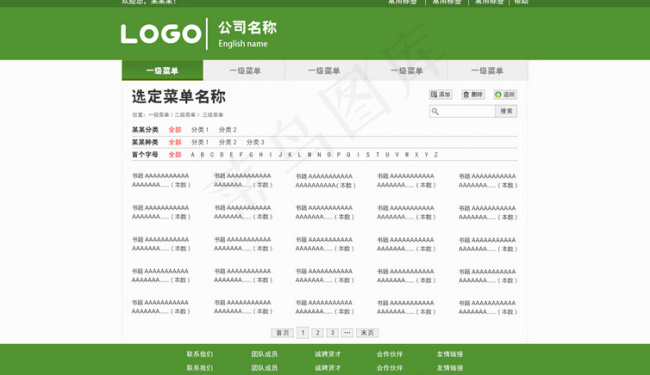The image size is (650, 375).
Task: Select 分类2 in the 某某种类 row
Action: click(228, 142)
